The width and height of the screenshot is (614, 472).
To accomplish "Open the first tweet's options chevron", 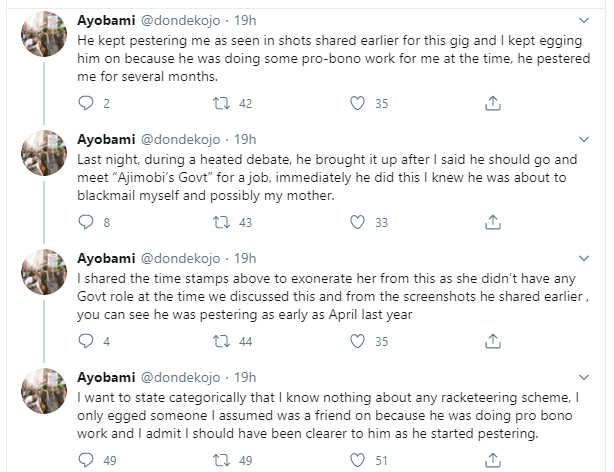I will pyautogui.click(x=586, y=20).
